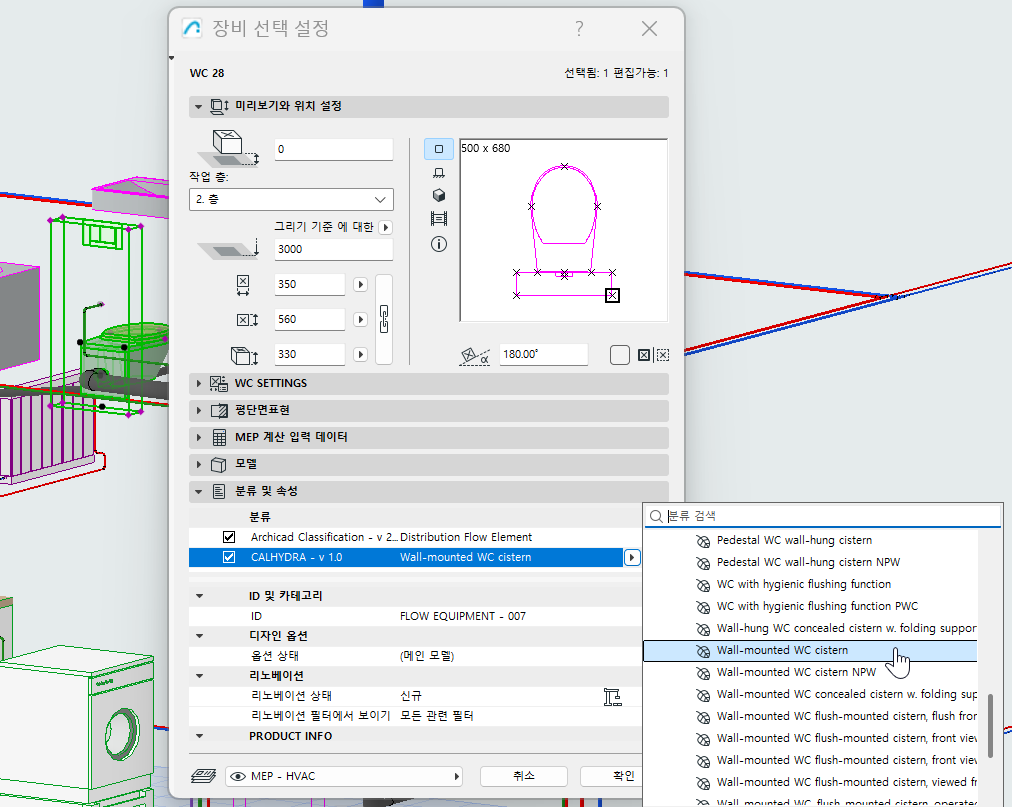Open the home story dropdown showing 2. 층

click(x=290, y=199)
